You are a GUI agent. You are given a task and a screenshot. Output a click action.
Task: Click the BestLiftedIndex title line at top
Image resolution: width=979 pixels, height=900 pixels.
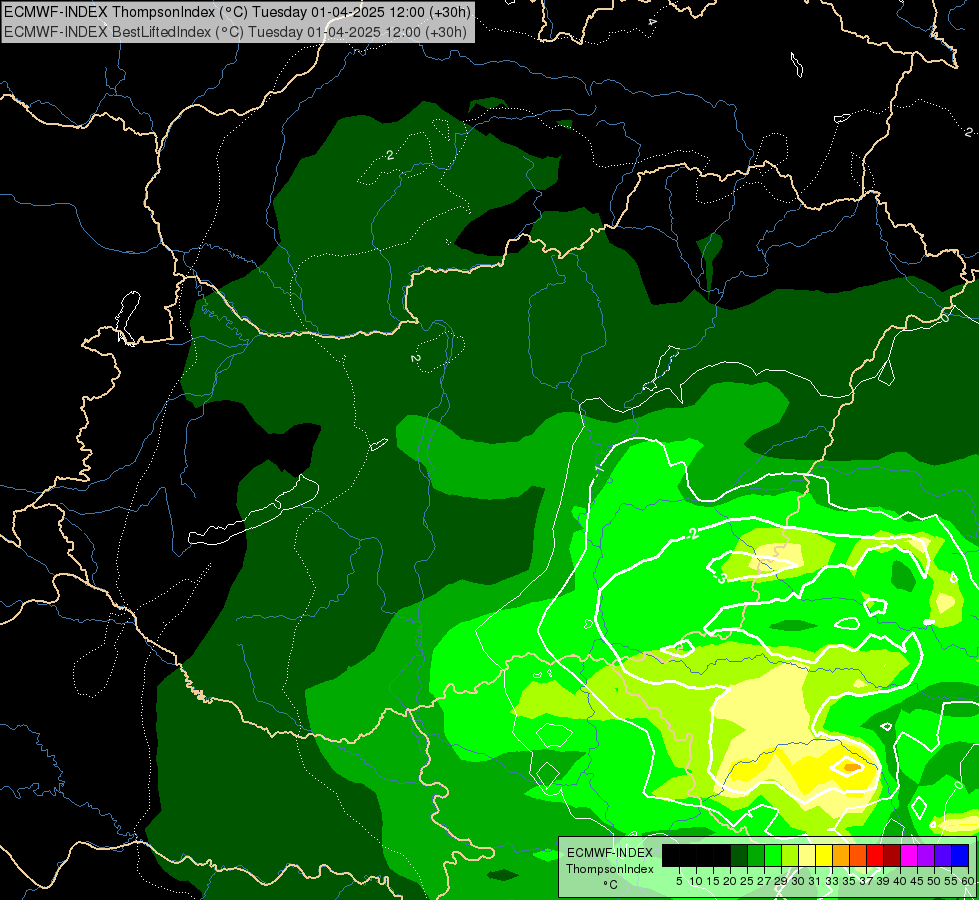[x=235, y=31]
